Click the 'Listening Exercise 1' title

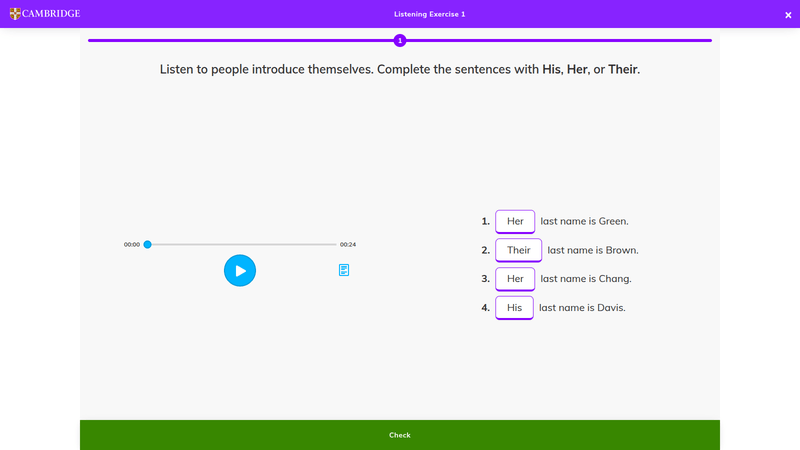(430, 14)
